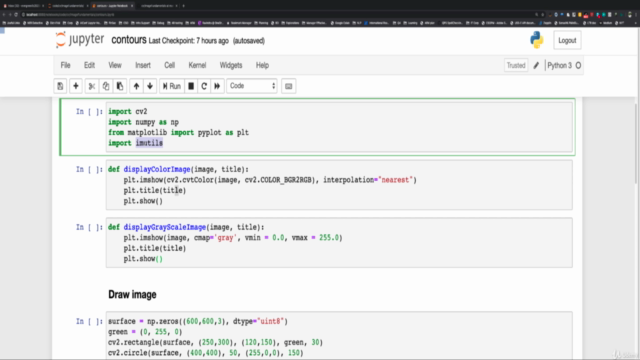Image resolution: width=640 pixels, height=360 pixels.
Task: Run the selected cell
Action: click(x=172, y=86)
